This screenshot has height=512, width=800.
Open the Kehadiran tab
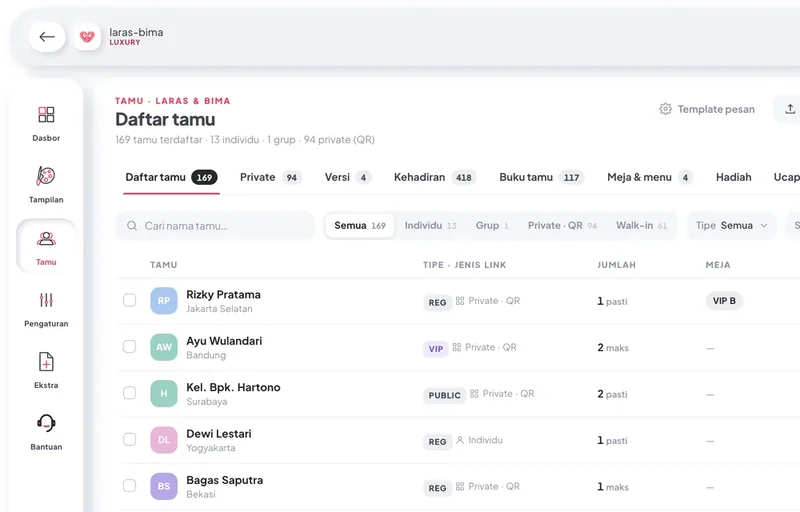435,177
